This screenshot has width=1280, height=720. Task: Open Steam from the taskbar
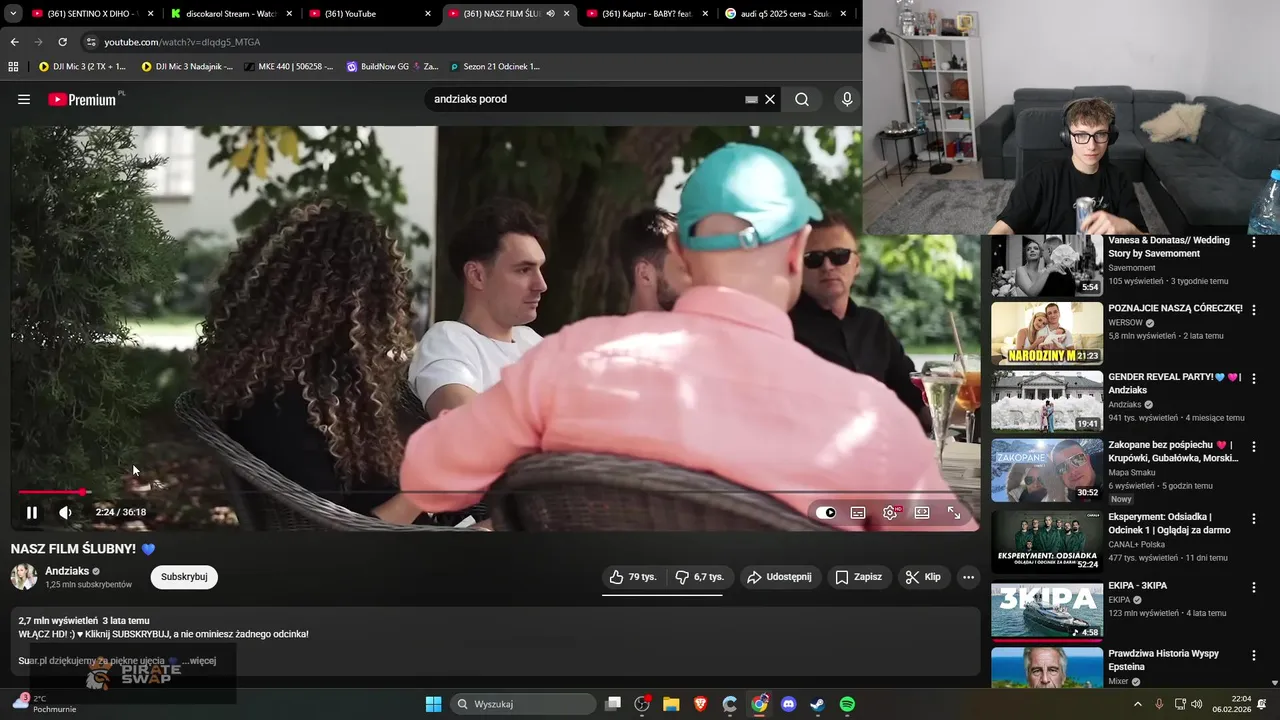(818, 704)
